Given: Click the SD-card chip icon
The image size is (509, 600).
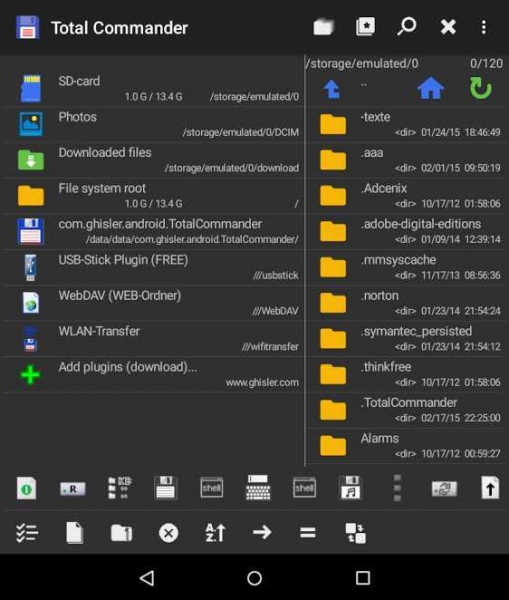Looking at the screenshot, I should [x=31, y=88].
